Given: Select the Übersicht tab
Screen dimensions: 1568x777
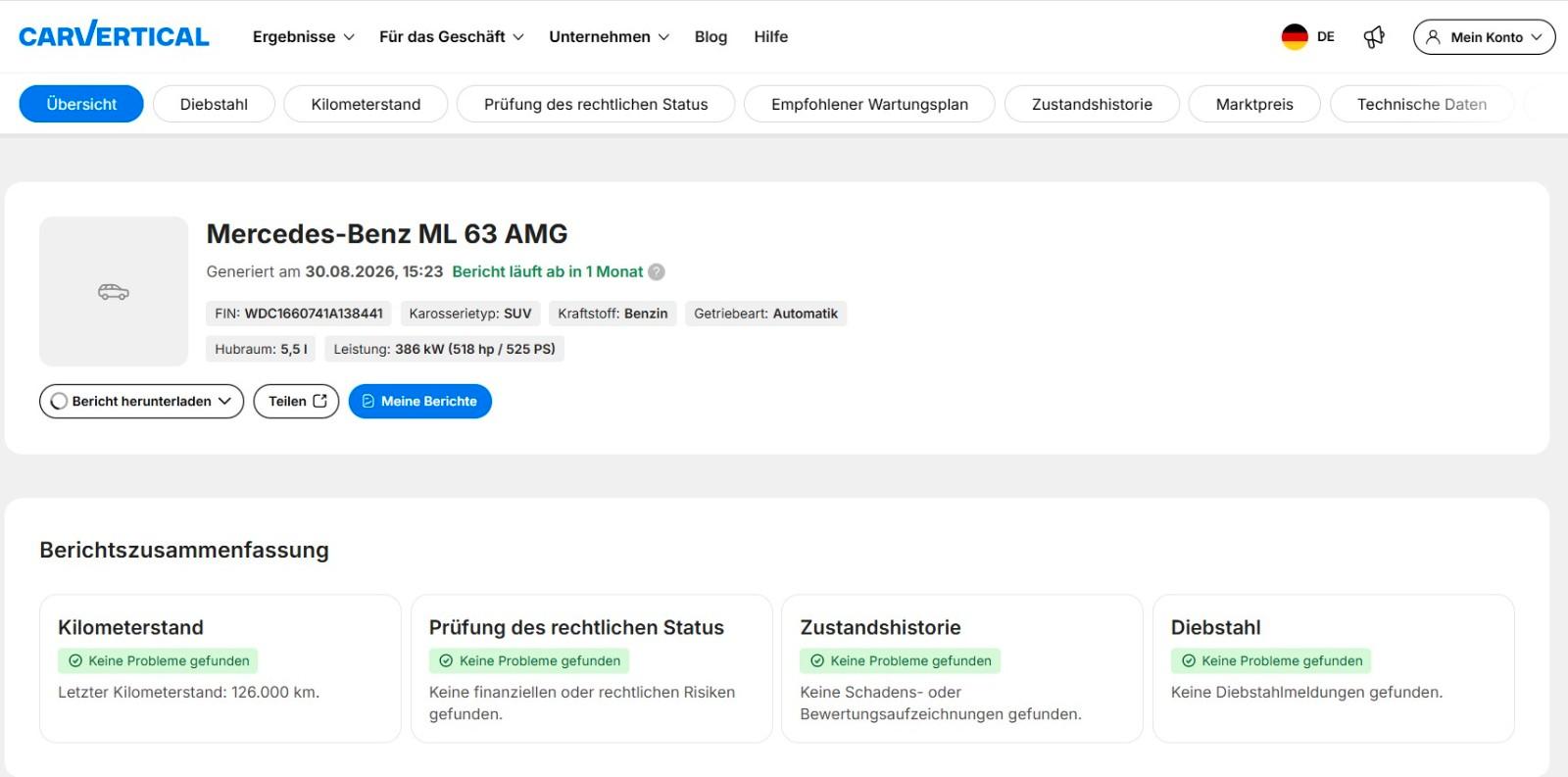Looking at the screenshot, I should [81, 104].
